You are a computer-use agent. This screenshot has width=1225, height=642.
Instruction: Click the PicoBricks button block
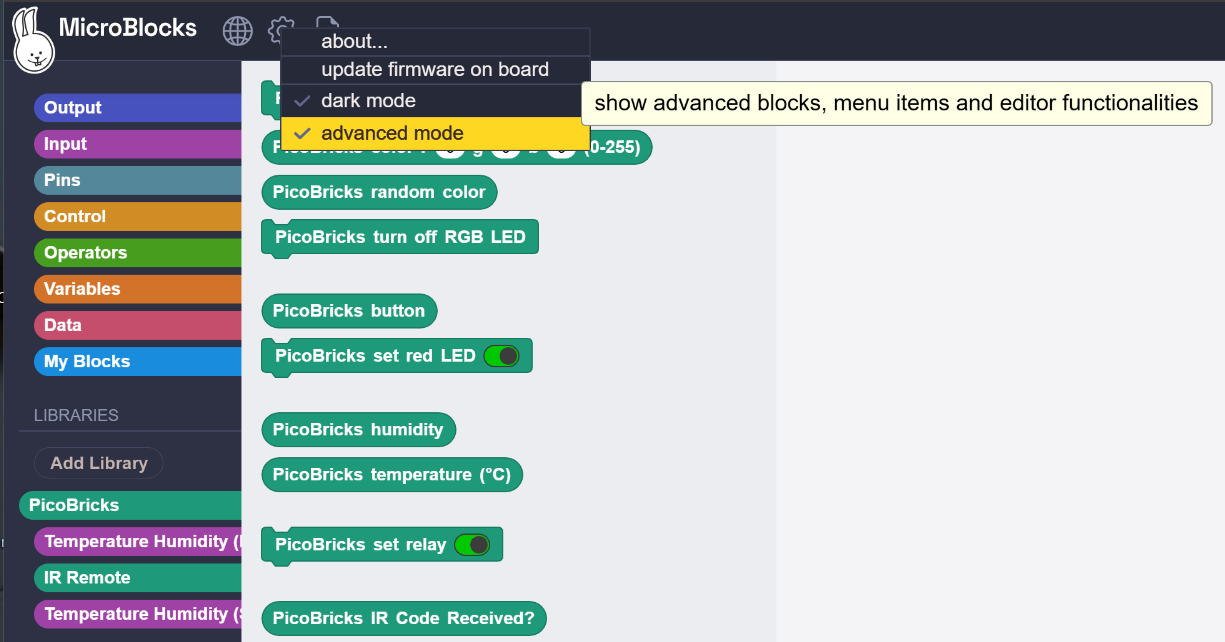pos(349,311)
